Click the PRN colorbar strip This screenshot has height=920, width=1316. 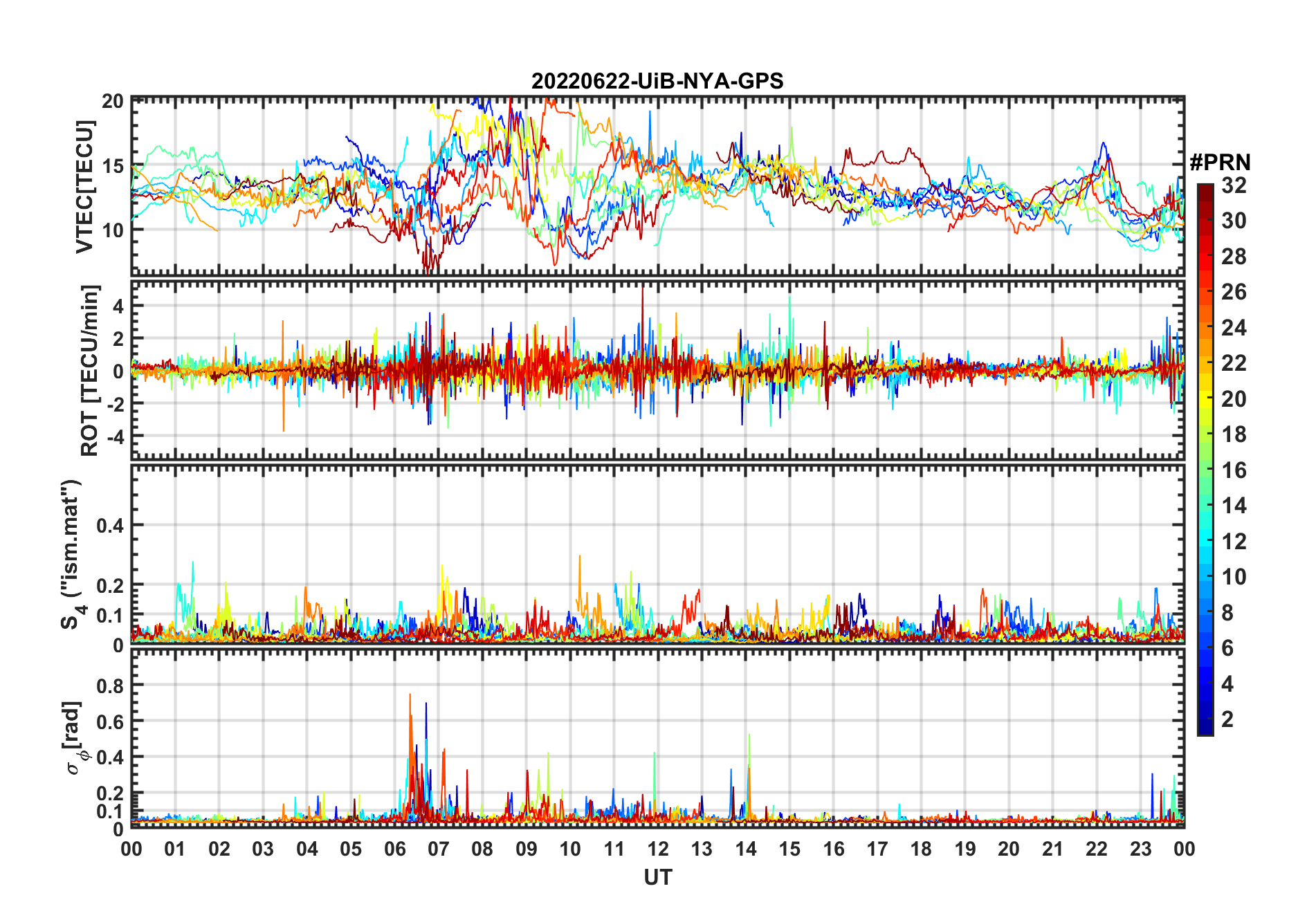(x=1205, y=459)
